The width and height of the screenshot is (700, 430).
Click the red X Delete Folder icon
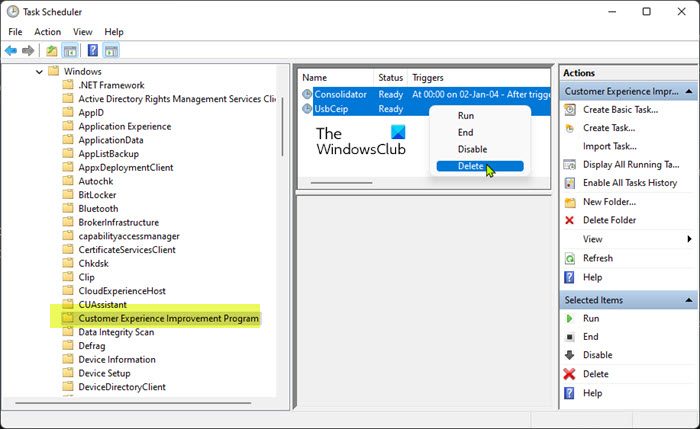pyautogui.click(x=569, y=220)
